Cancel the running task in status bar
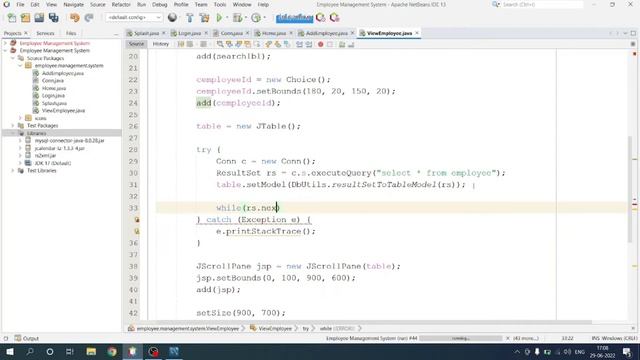 (x=508, y=338)
